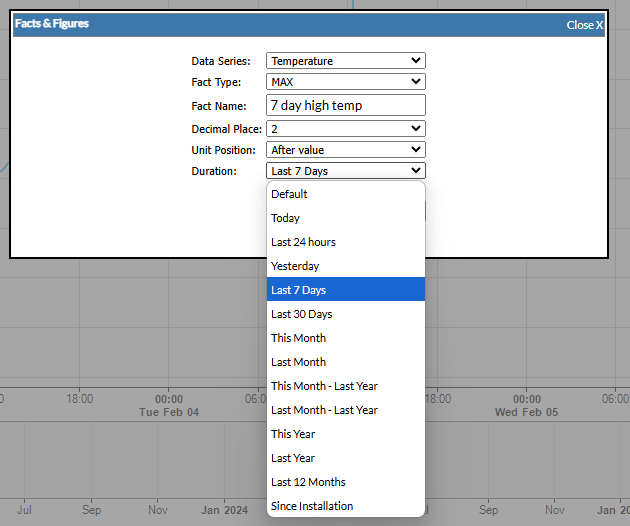Select Last 12 Months option

345,482
